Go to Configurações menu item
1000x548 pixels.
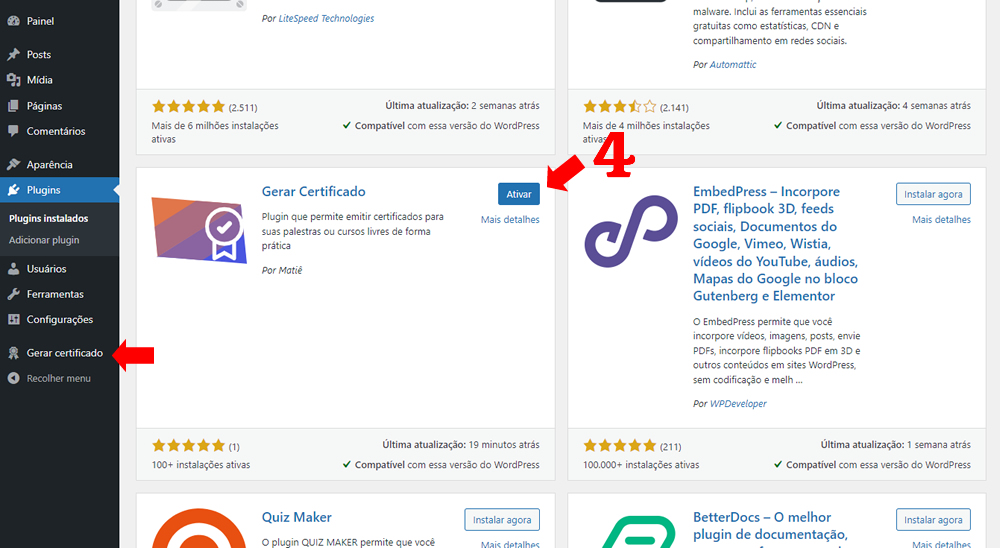(59, 320)
